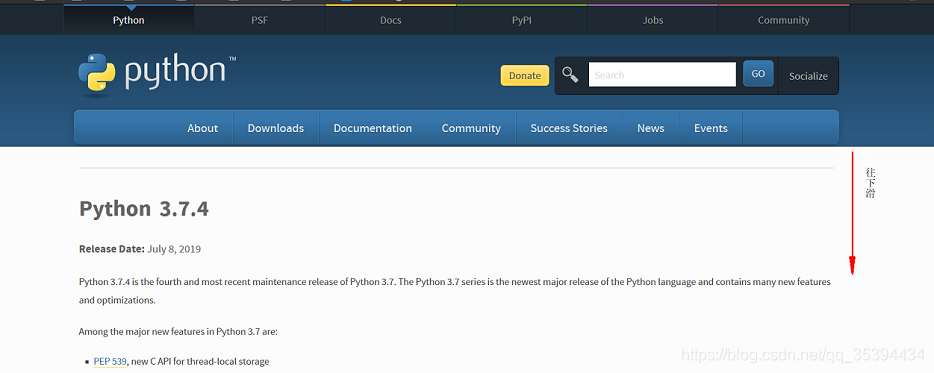The width and height of the screenshot is (934, 373).
Task: Click the yellow Donate button
Action: pyautogui.click(x=525, y=76)
